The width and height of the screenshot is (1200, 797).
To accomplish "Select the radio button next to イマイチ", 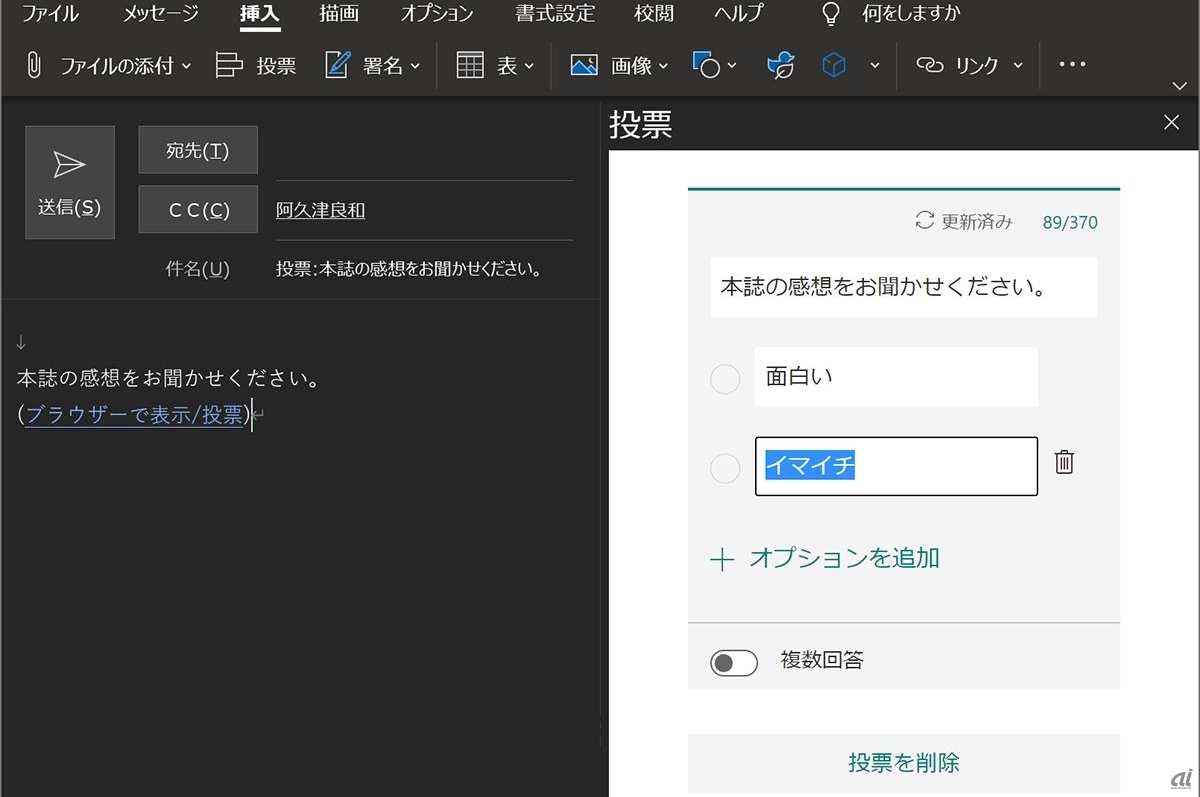I will [724, 468].
